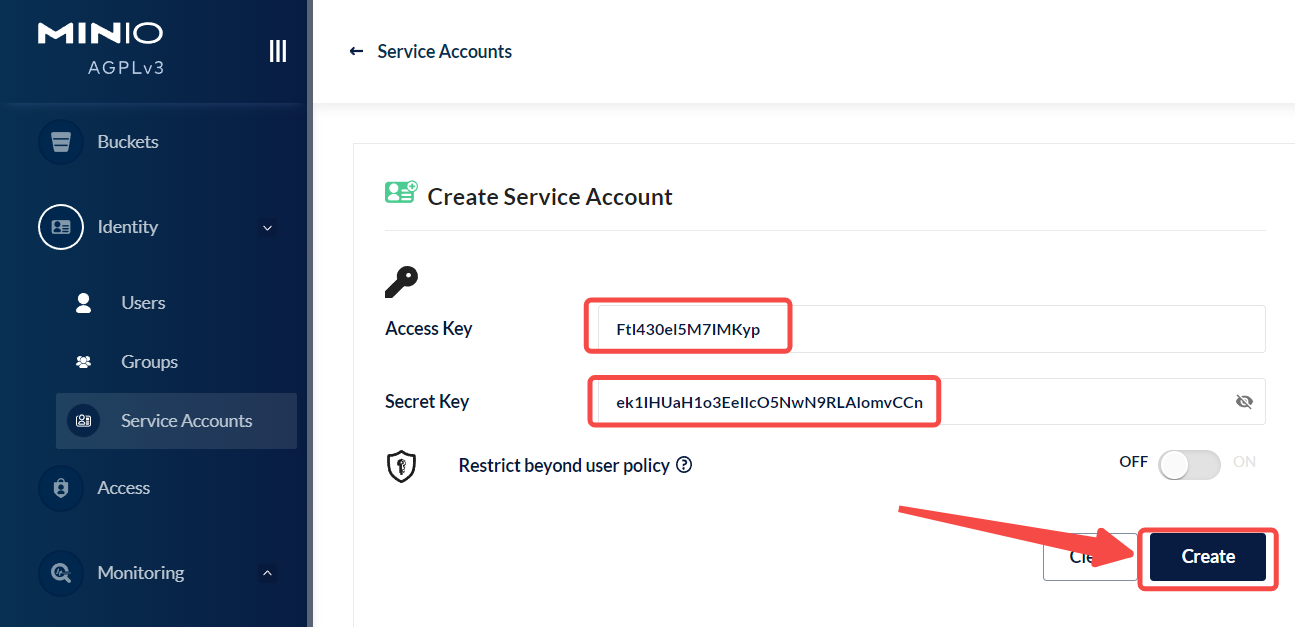Click the Users person icon

pos(84,303)
